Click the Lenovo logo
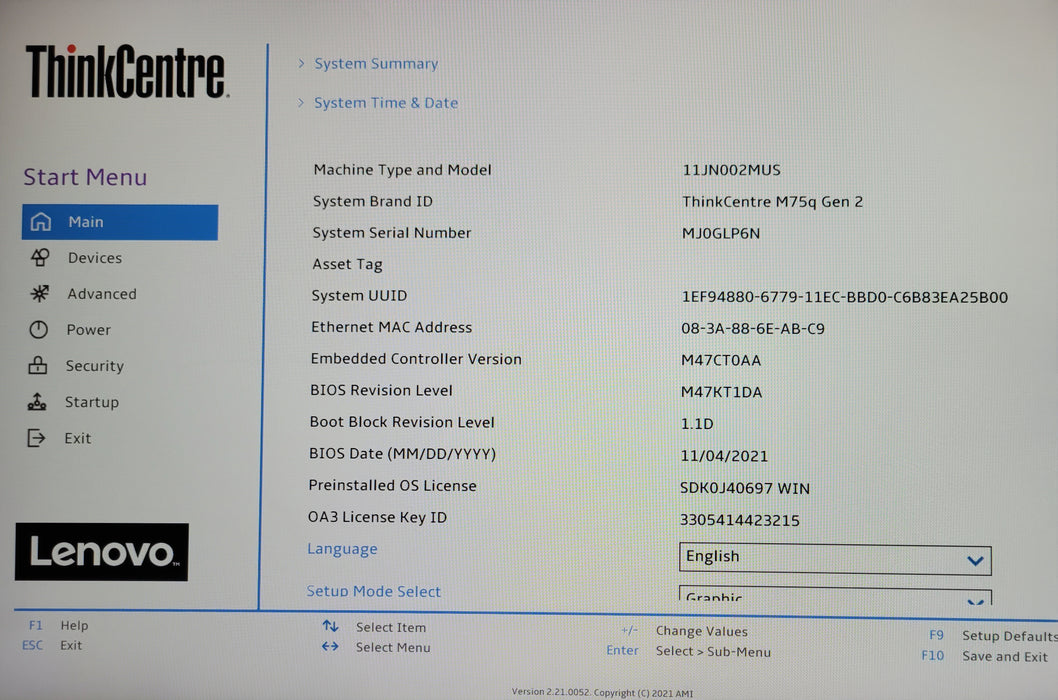This screenshot has width=1058, height=700. (x=102, y=551)
